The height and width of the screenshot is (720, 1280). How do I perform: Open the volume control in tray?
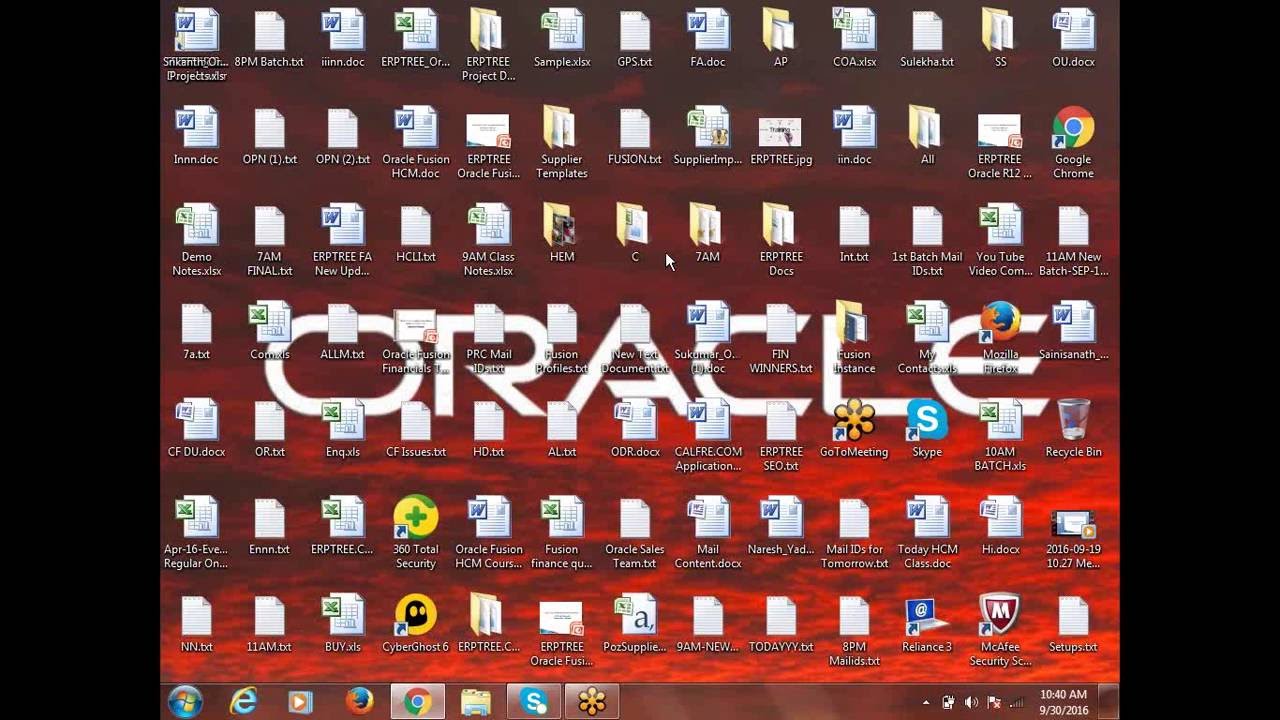tap(970, 703)
